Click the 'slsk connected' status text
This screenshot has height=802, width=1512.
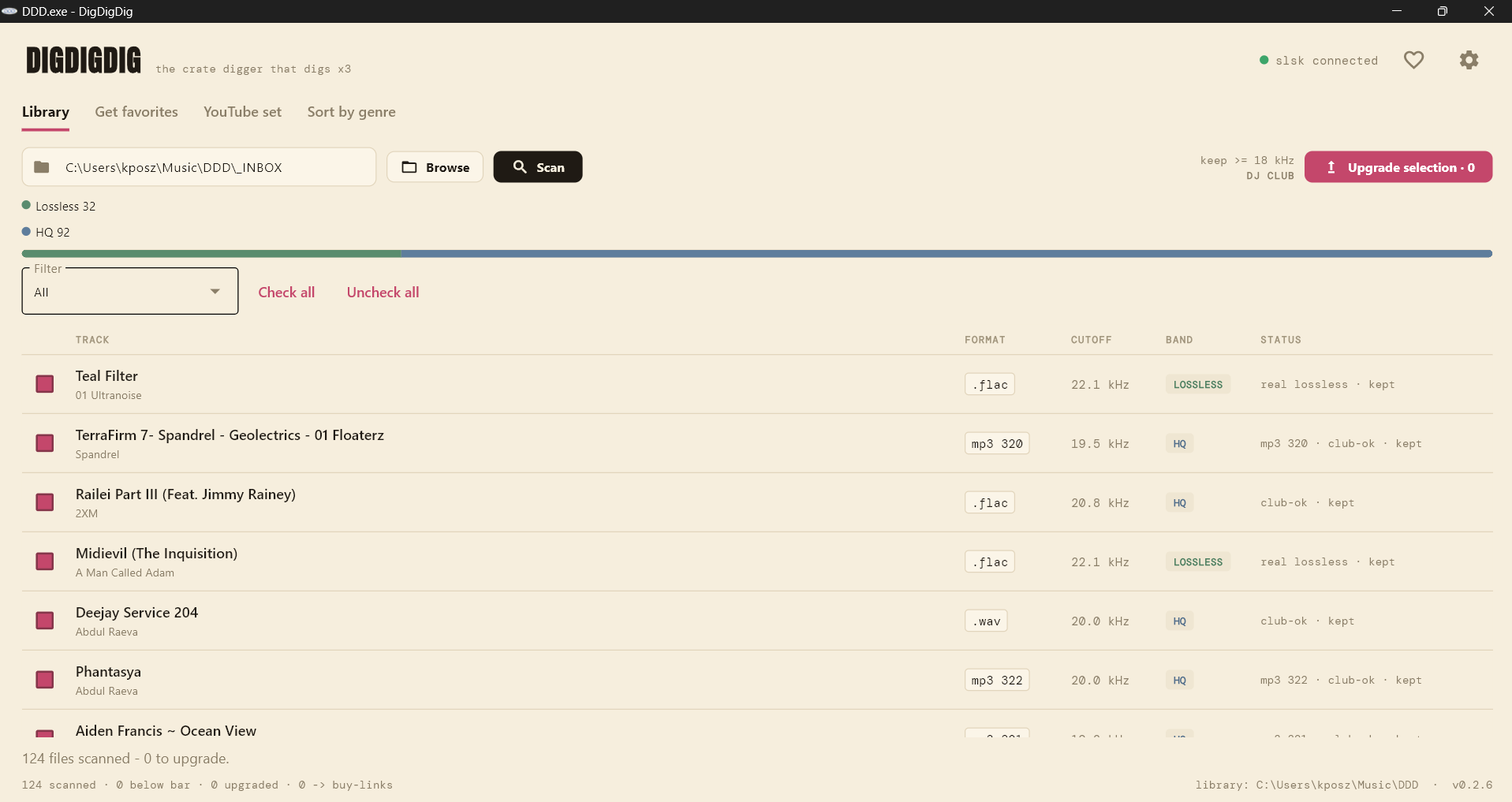pos(1327,61)
